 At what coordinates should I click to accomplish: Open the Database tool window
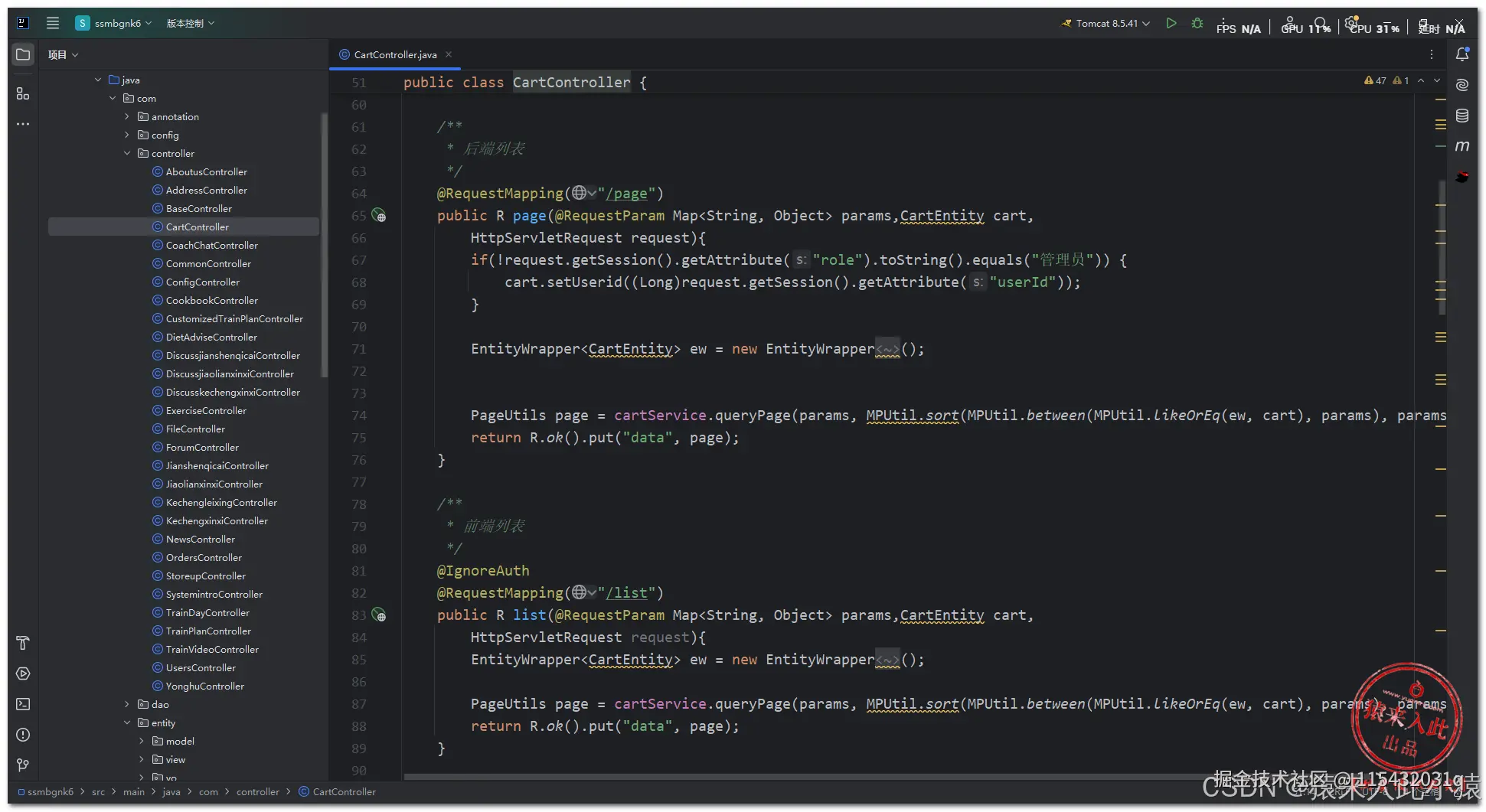(x=1462, y=116)
